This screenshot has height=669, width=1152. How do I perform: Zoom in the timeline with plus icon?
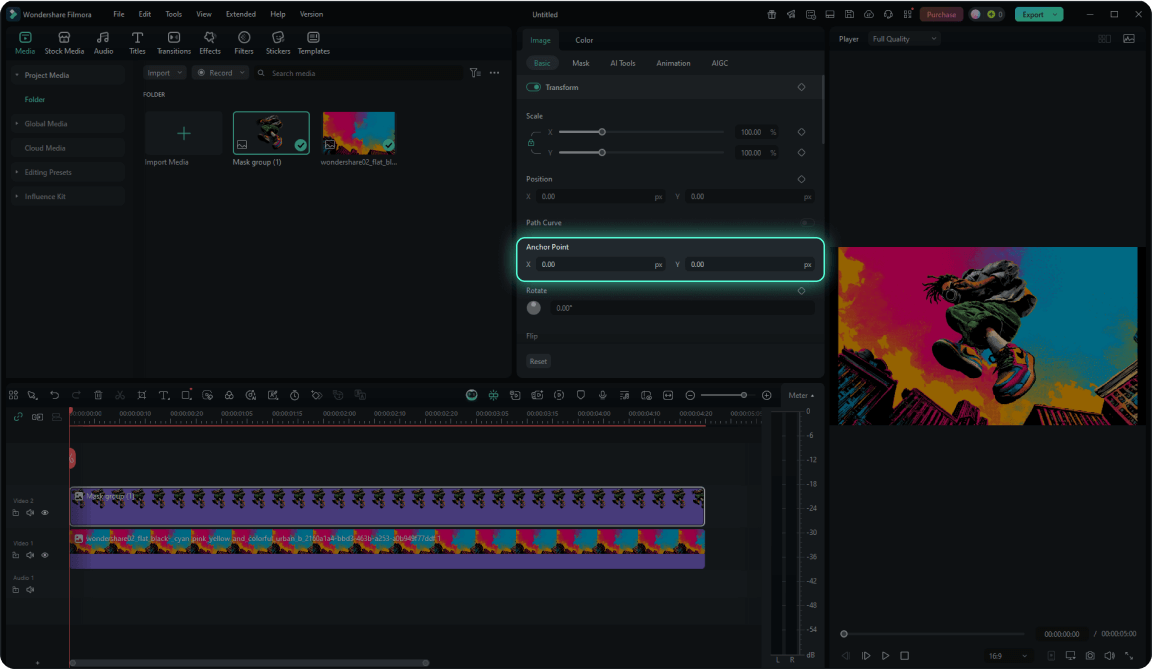click(766, 395)
